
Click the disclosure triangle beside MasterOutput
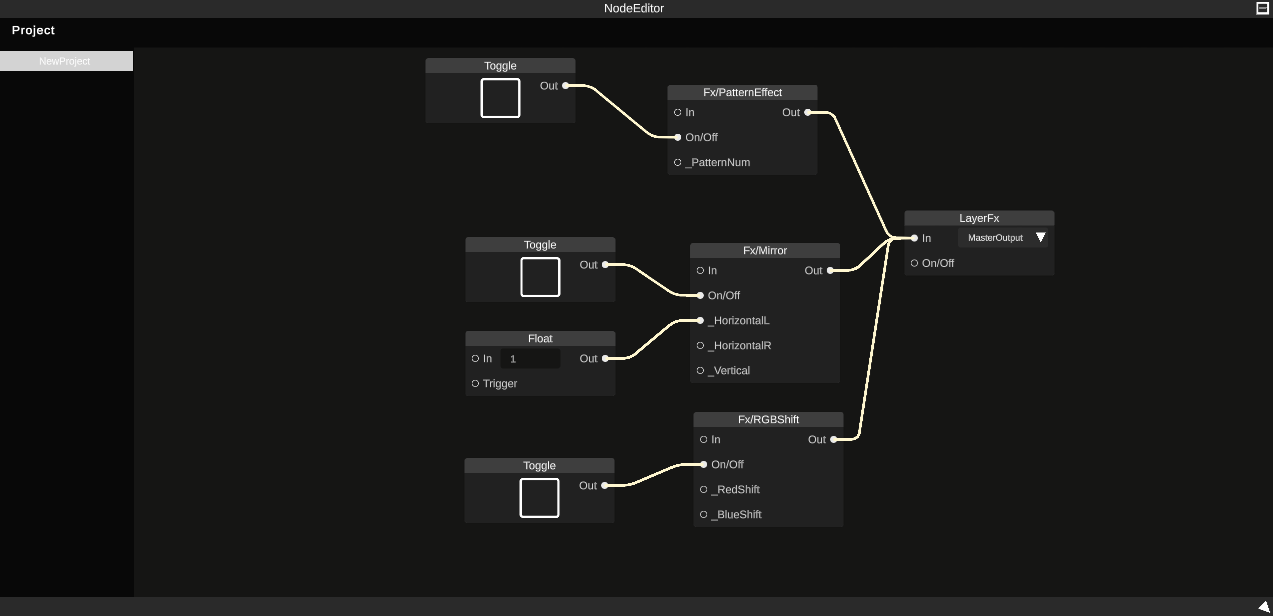(x=1041, y=237)
